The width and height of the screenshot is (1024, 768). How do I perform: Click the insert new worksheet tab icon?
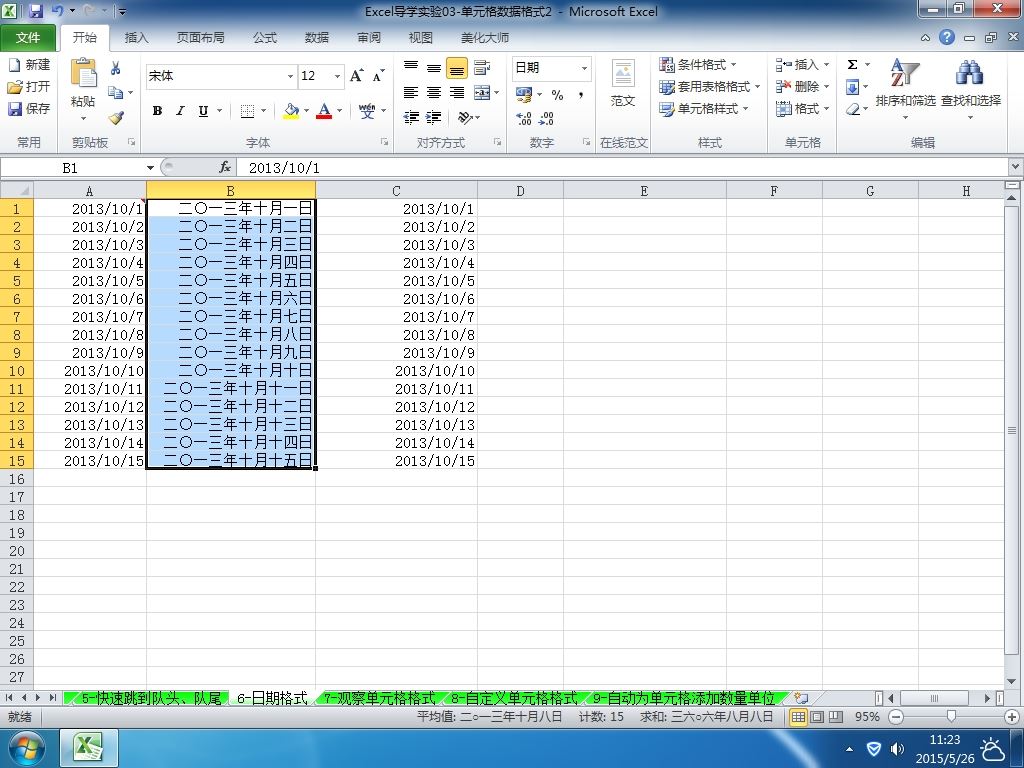click(801, 697)
